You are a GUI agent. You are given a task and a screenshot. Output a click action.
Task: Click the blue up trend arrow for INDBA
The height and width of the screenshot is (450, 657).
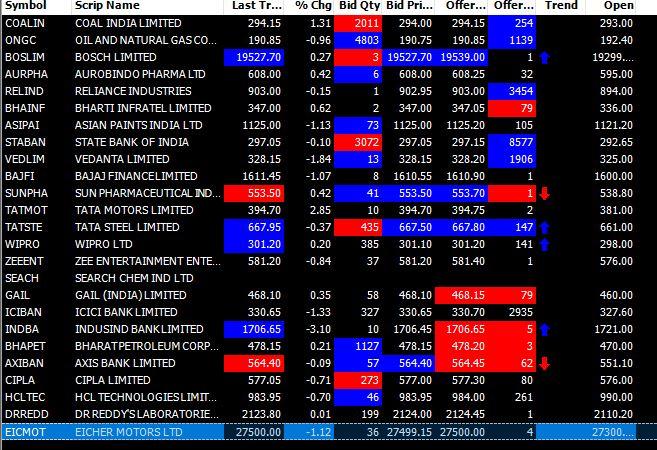(544, 330)
